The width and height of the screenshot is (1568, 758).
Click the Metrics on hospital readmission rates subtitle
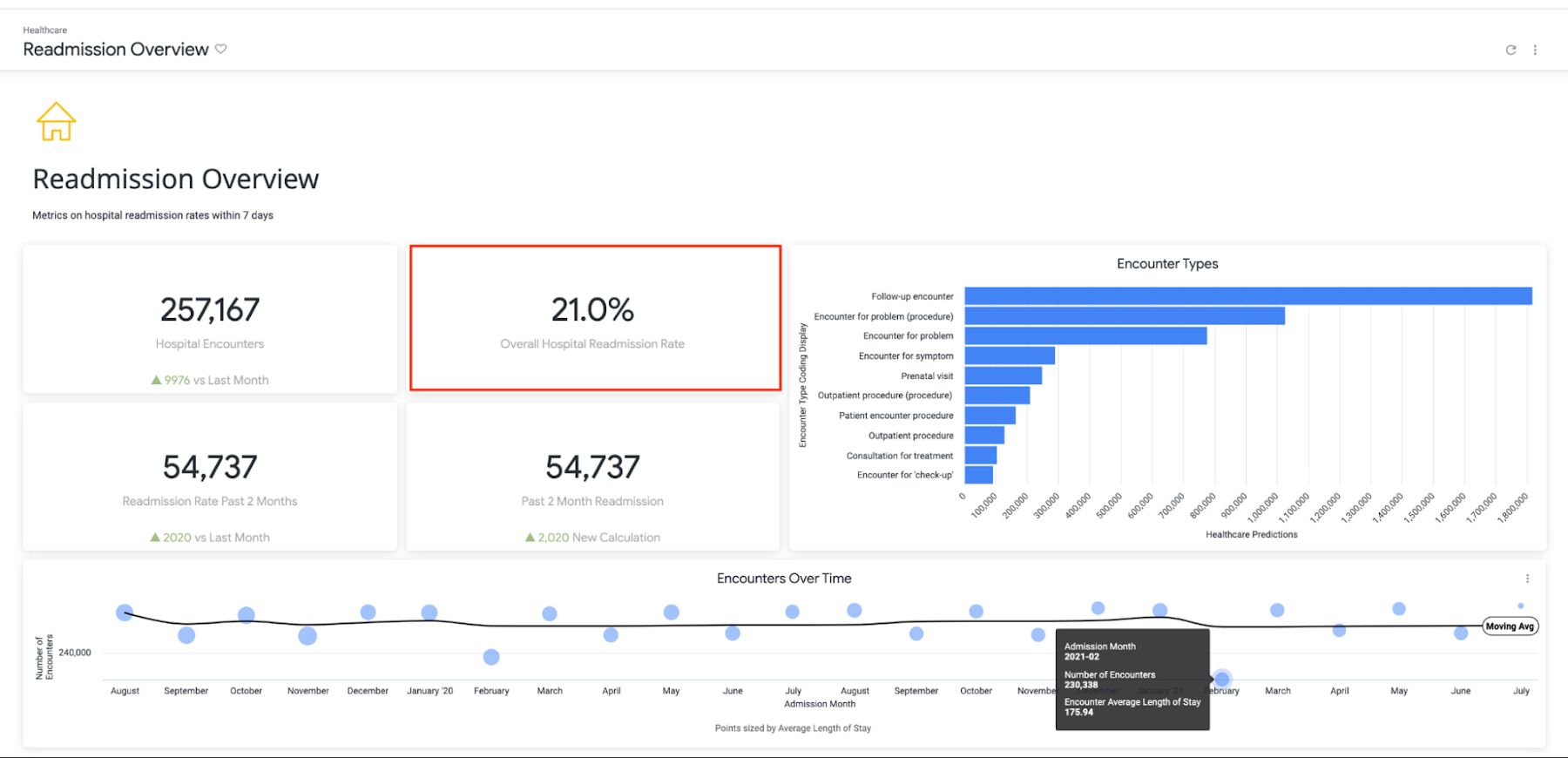[152, 215]
